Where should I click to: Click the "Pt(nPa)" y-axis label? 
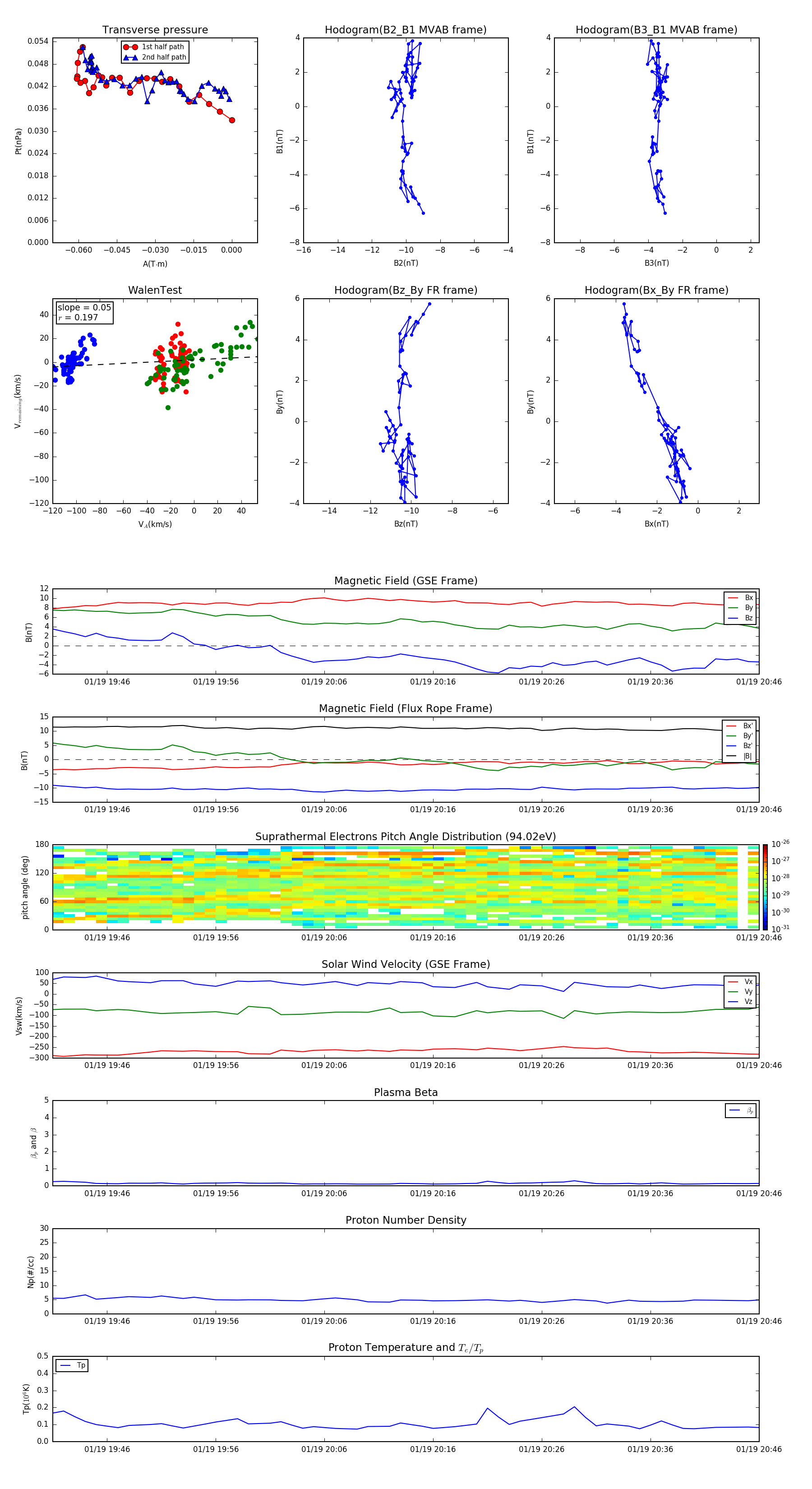coord(18,141)
